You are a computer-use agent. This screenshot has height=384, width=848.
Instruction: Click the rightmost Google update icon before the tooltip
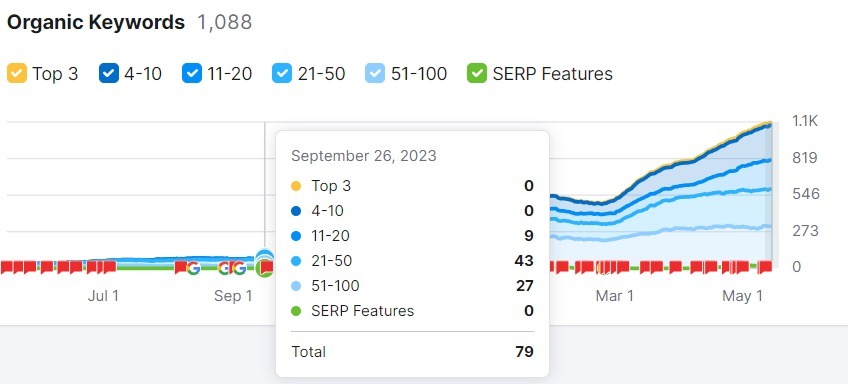pyautogui.click(x=239, y=268)
